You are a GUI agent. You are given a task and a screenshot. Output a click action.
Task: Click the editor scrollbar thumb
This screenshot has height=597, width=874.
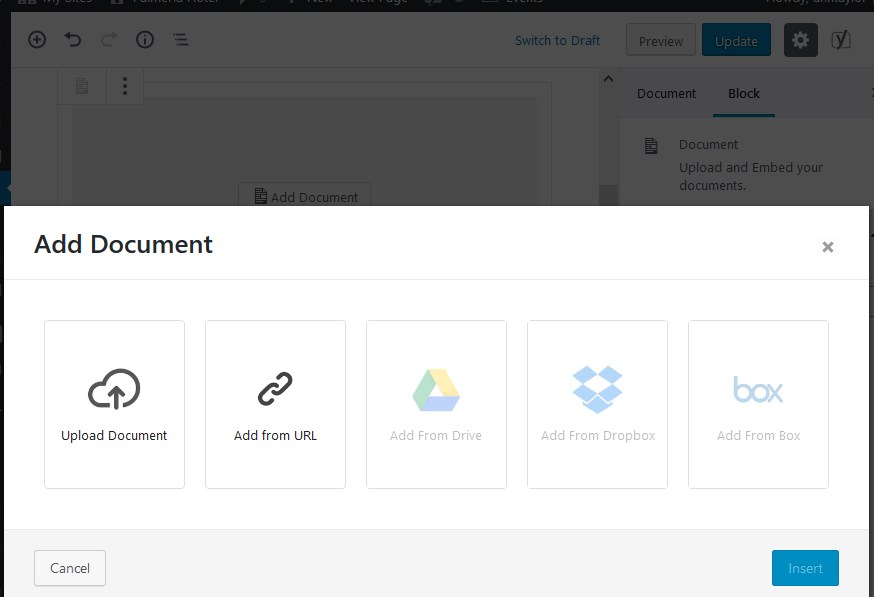pos(608,195)
